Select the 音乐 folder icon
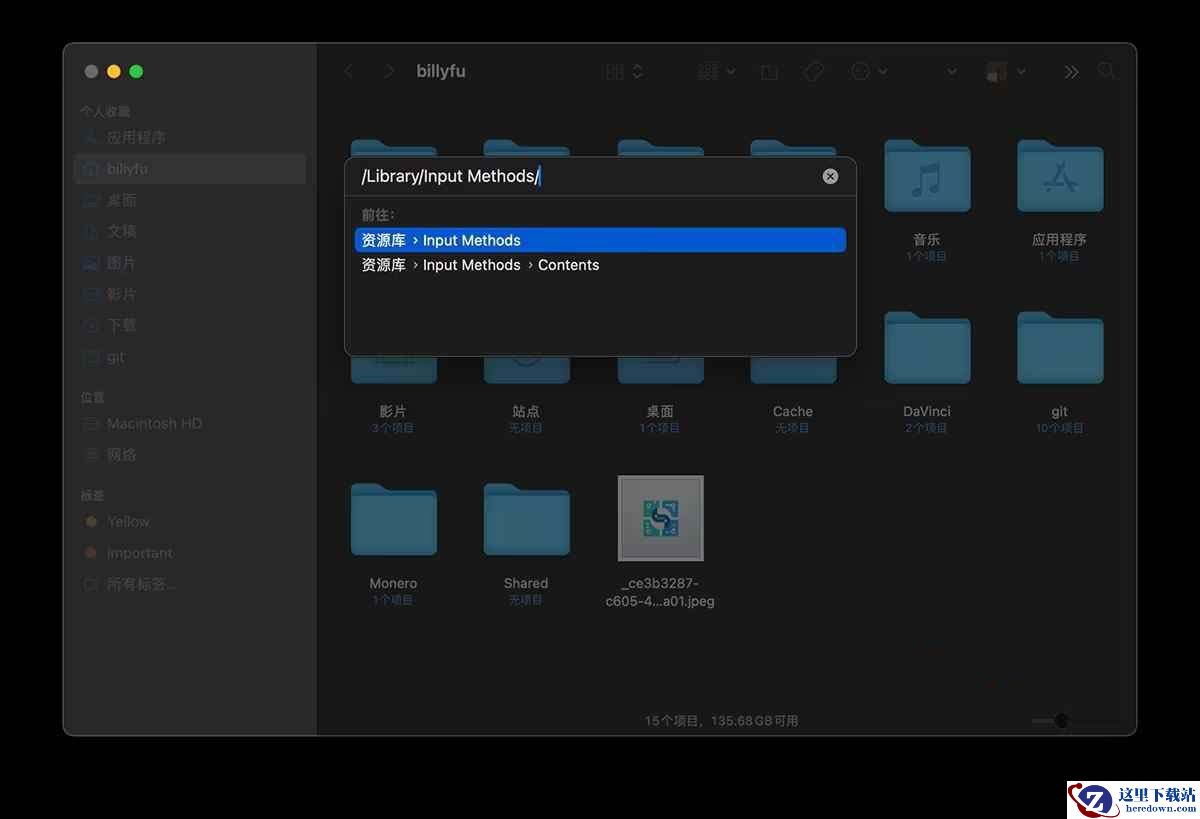 pyautogui.click(x=927, y=176)
